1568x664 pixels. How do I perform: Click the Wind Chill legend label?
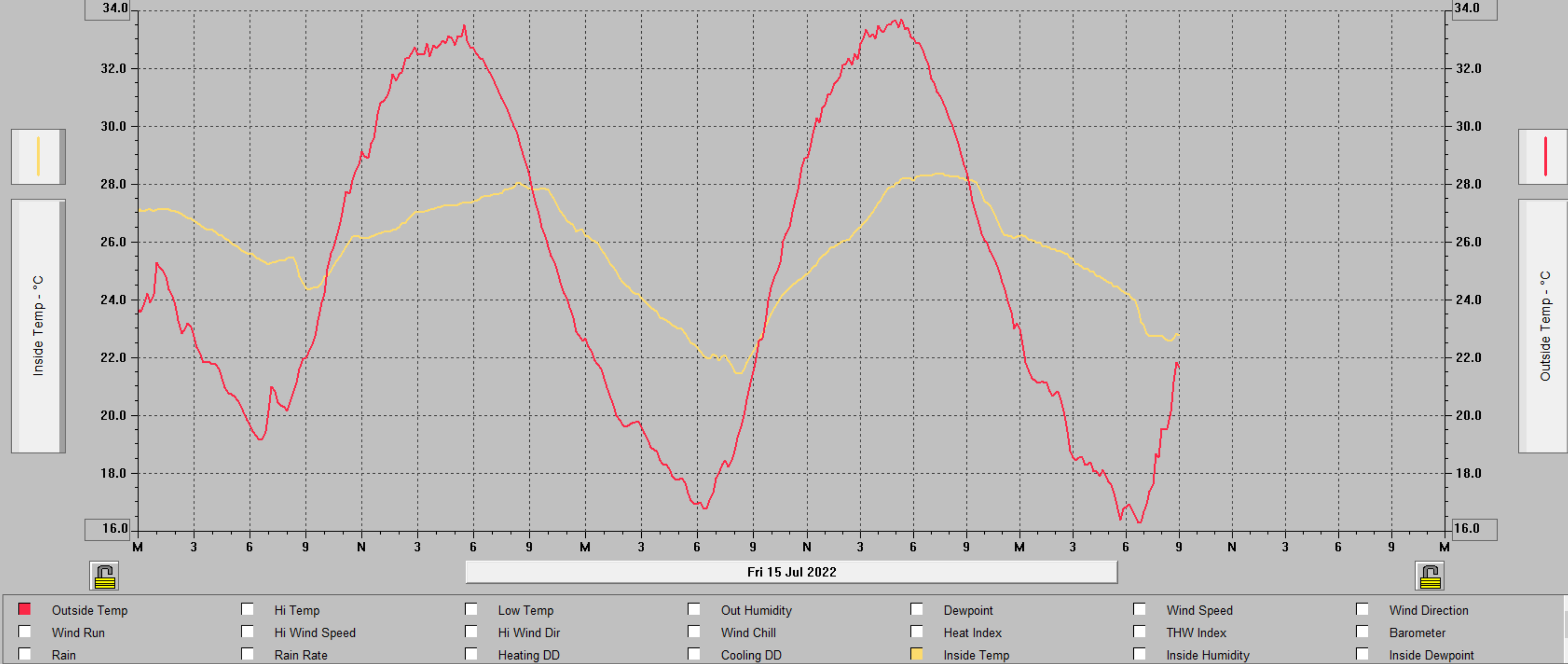coord(748,633)
